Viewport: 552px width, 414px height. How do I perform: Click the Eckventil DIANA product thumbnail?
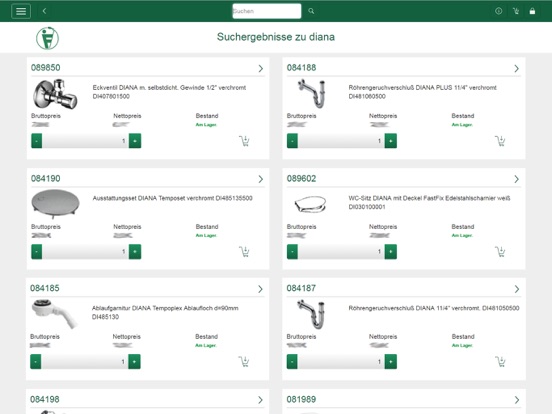55,94
